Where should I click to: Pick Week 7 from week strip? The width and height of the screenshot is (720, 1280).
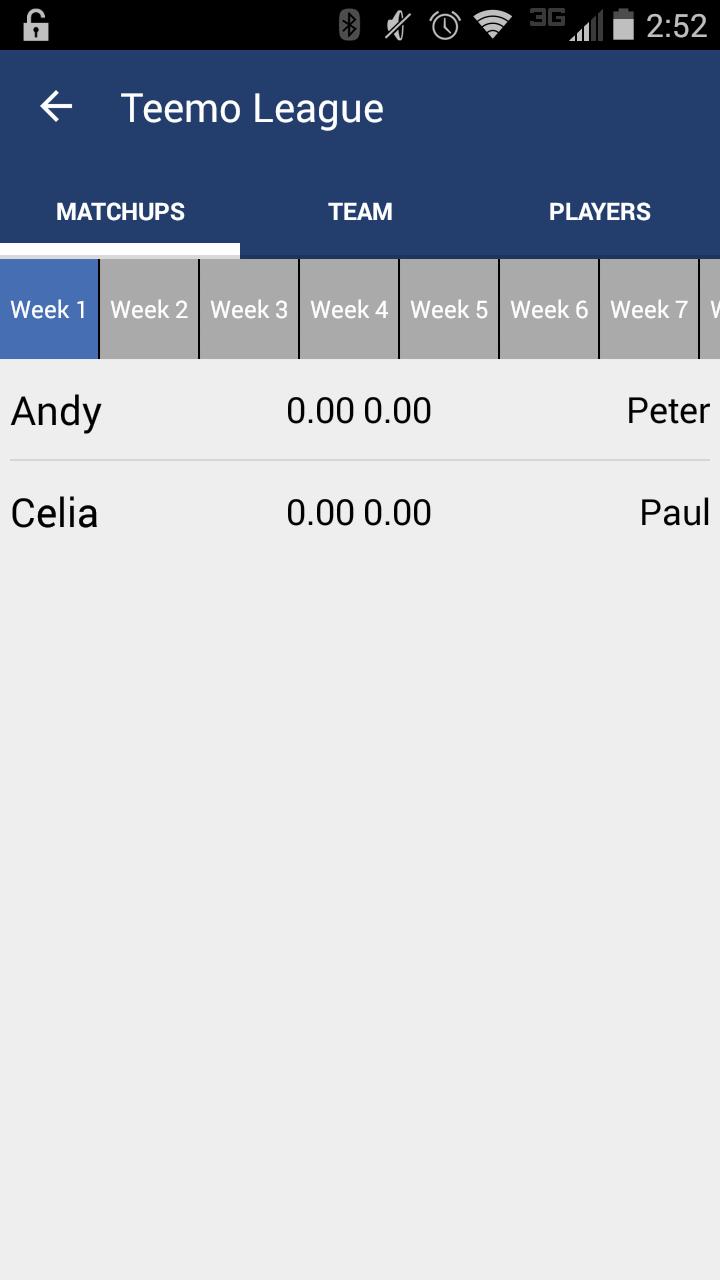[x=649, y=309]
